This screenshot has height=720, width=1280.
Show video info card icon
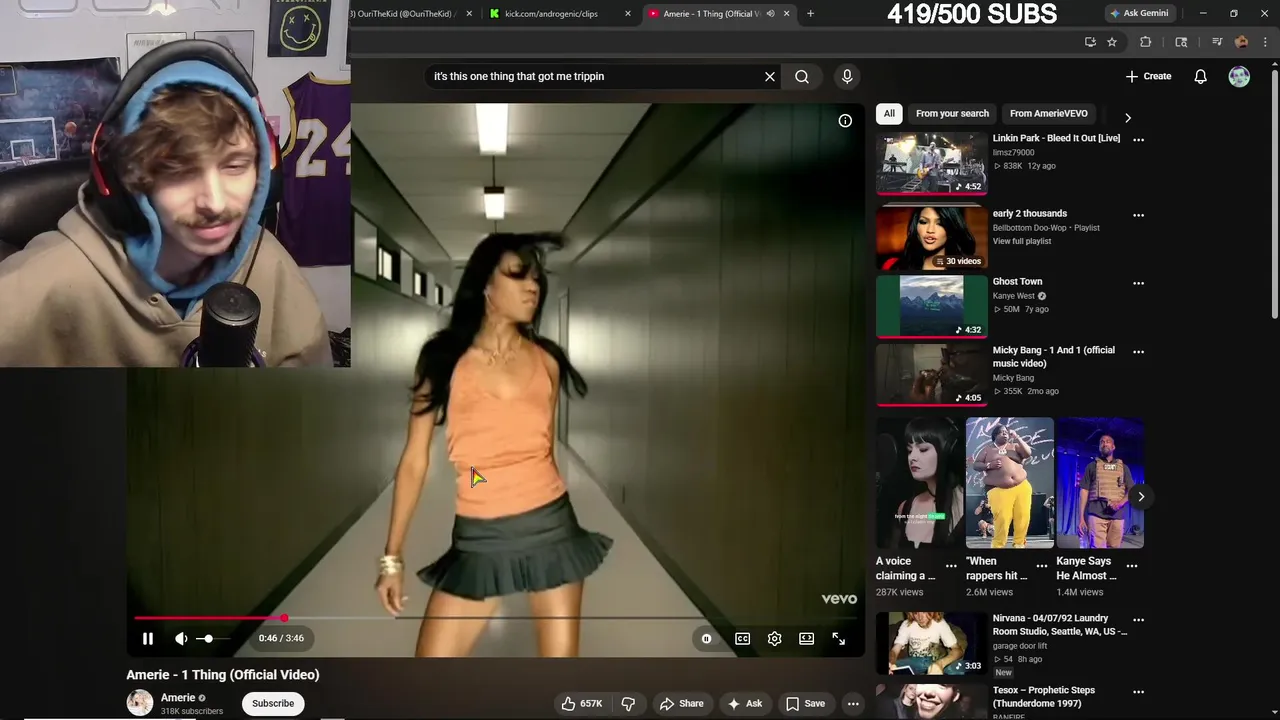(x=845, y=121)
